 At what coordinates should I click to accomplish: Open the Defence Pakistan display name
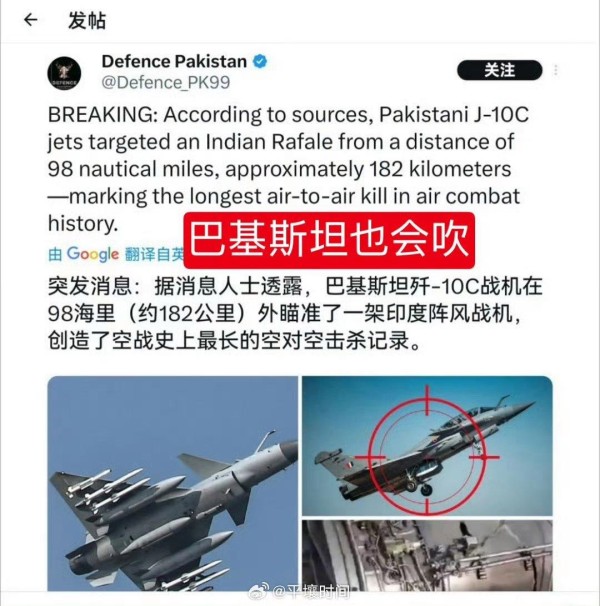click(174, 61)
